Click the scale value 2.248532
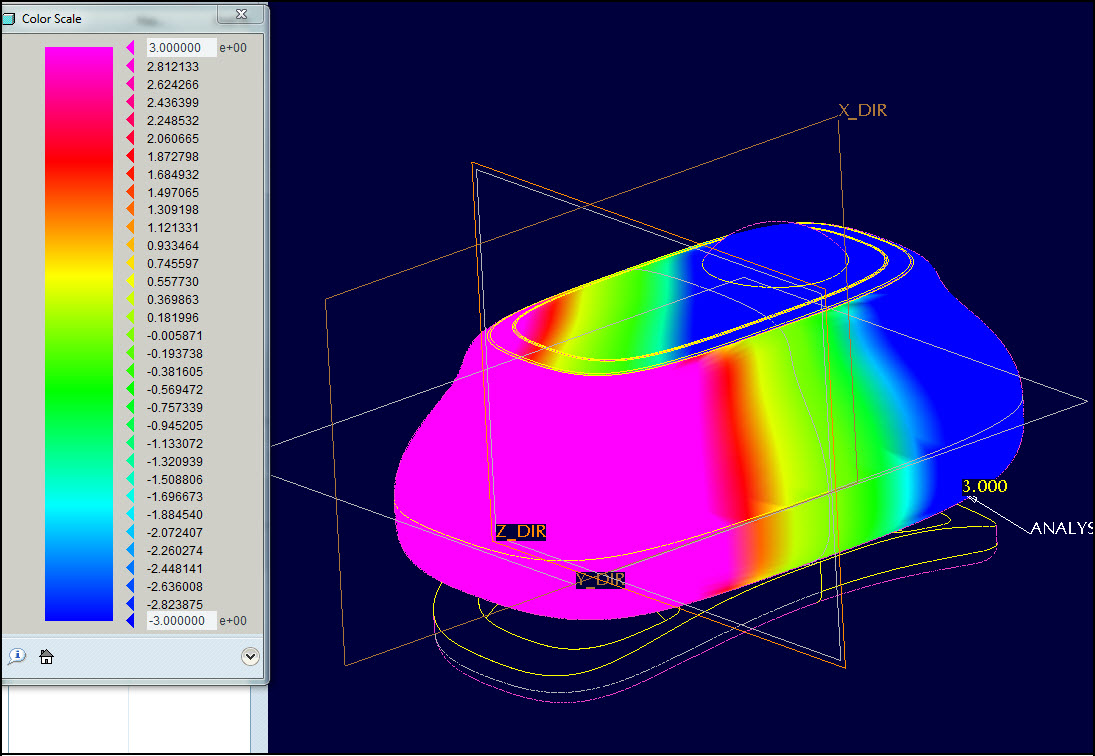 173,120
